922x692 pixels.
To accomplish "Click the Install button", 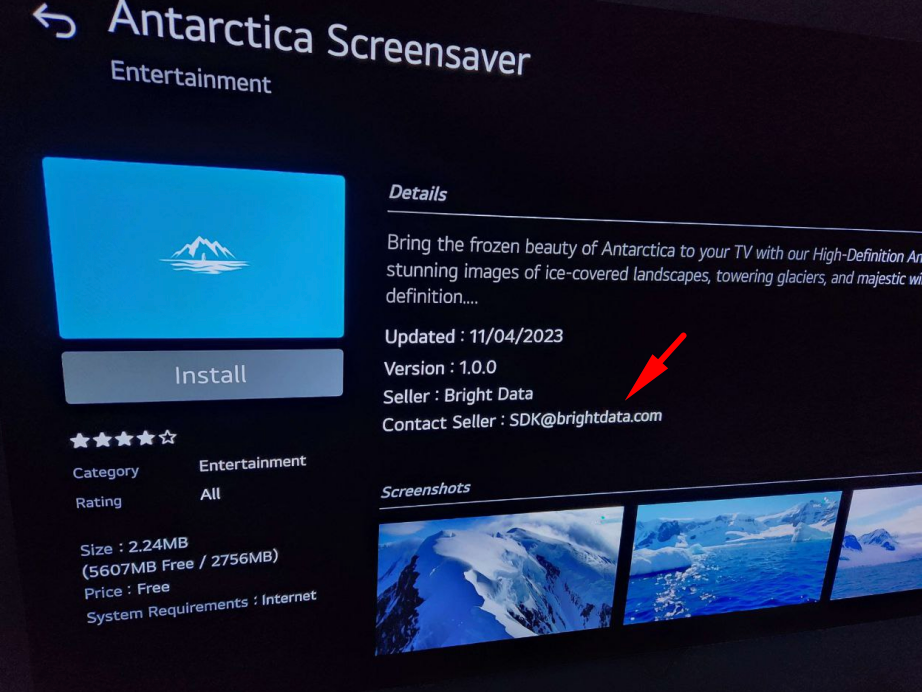I will [203, 376].
